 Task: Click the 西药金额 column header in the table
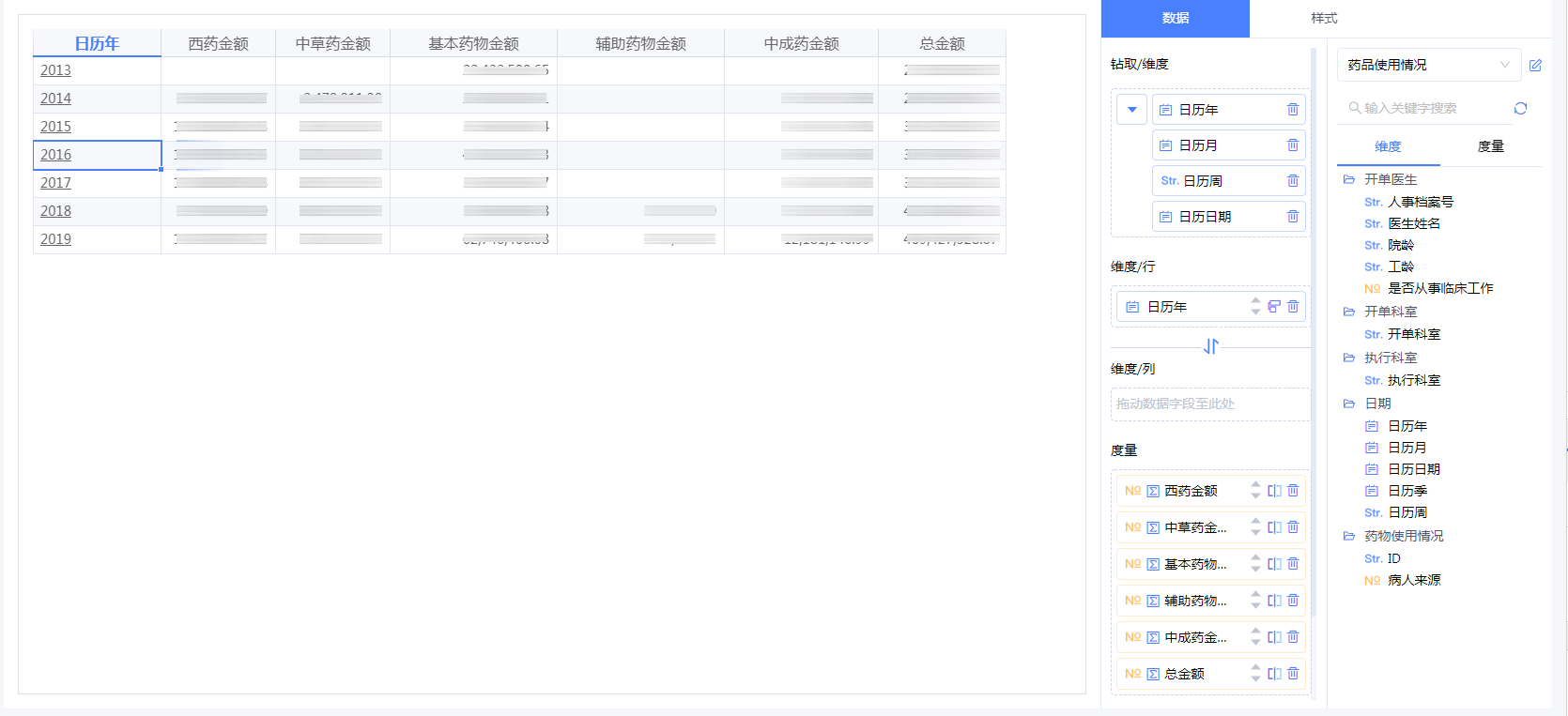coord(218,43)
